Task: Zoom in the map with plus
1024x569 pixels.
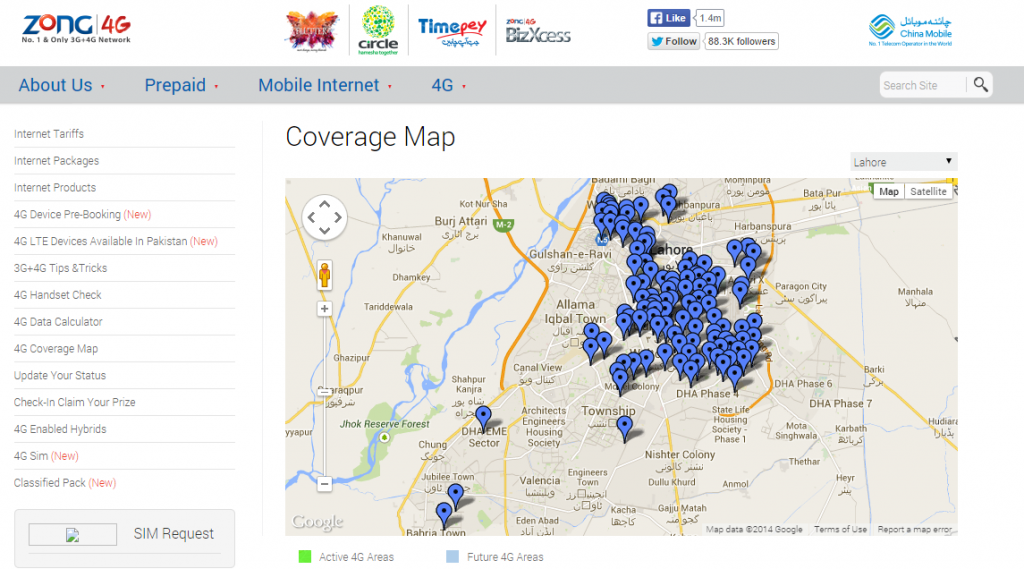Action: coord(325,308)
